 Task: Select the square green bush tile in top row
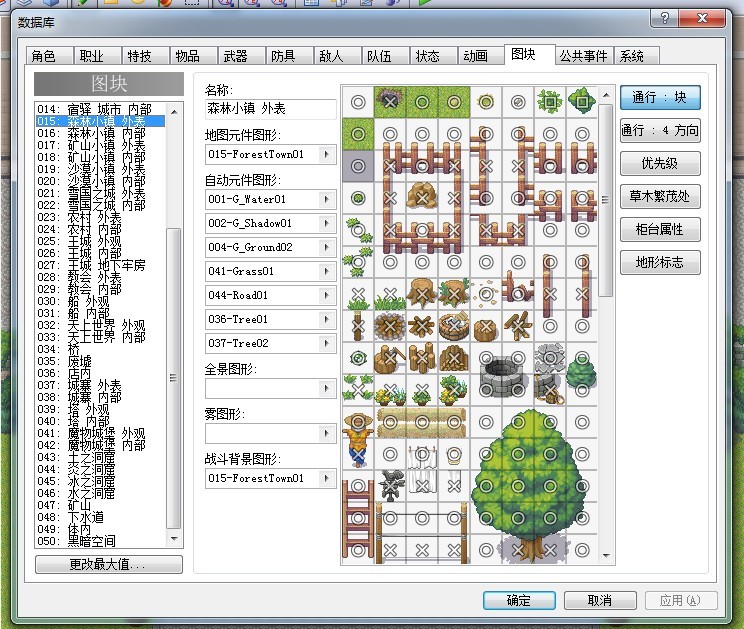(550, 102)
